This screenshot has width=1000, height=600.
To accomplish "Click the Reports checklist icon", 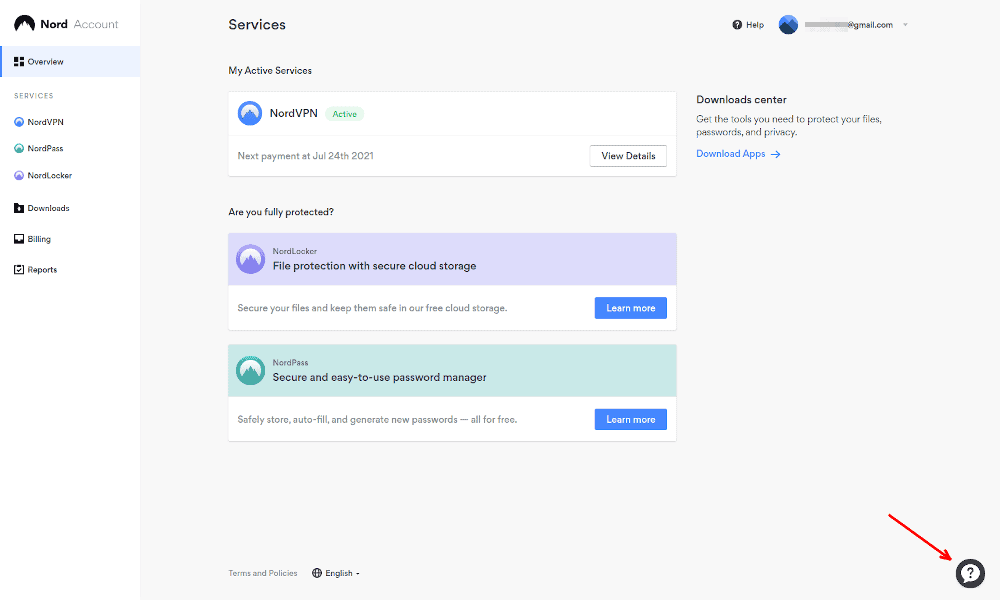I will [x=18, y=270].
